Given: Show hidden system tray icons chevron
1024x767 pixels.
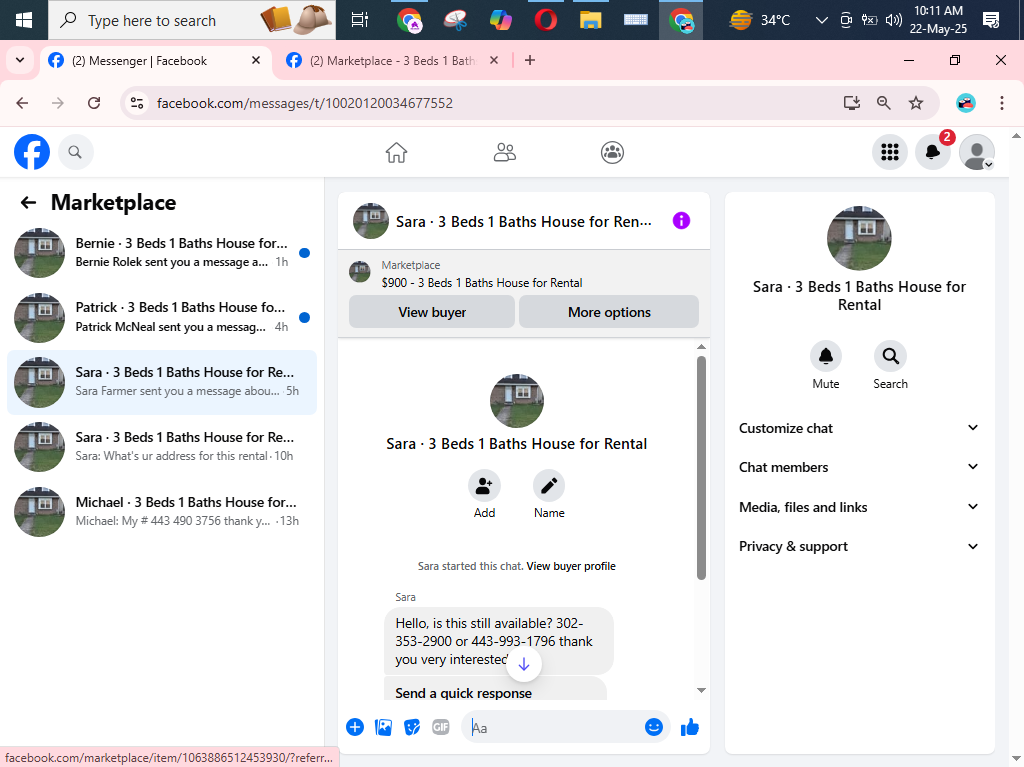Looking at the screenshot, I should (822, 20).
